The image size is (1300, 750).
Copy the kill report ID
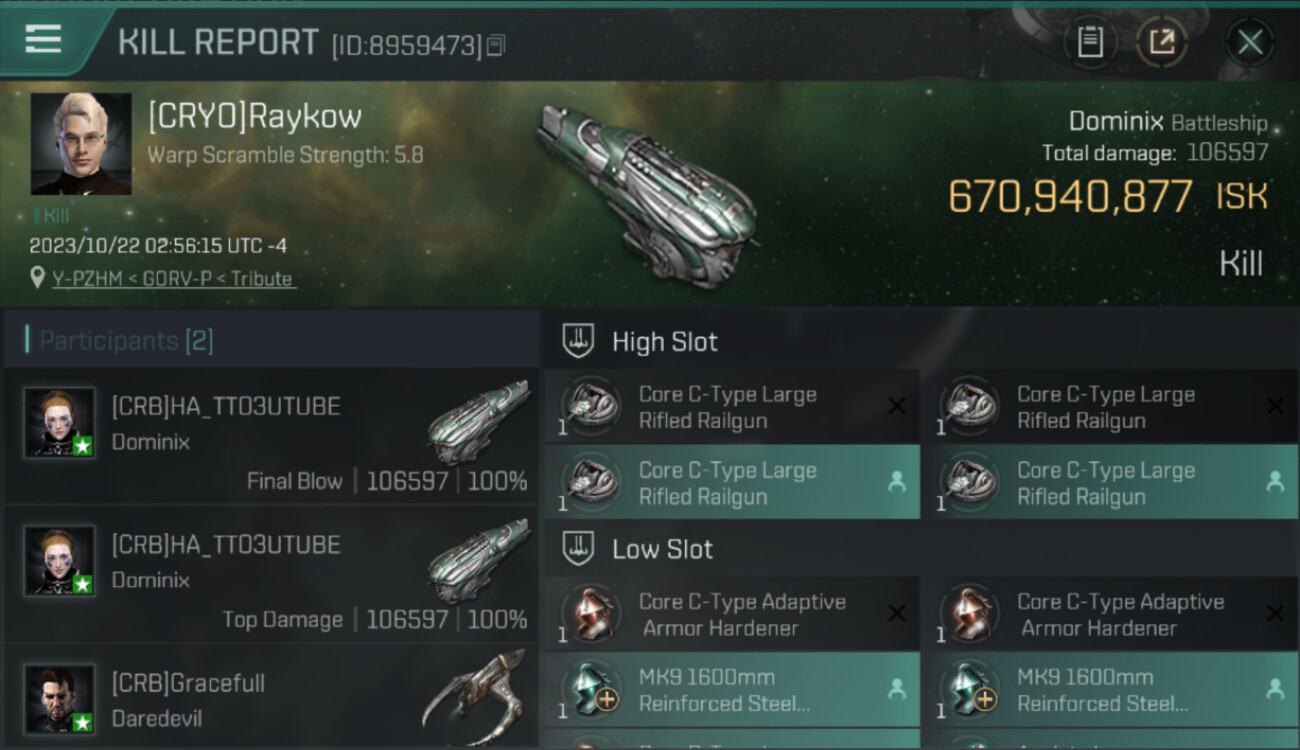click(x=497, y=45)
